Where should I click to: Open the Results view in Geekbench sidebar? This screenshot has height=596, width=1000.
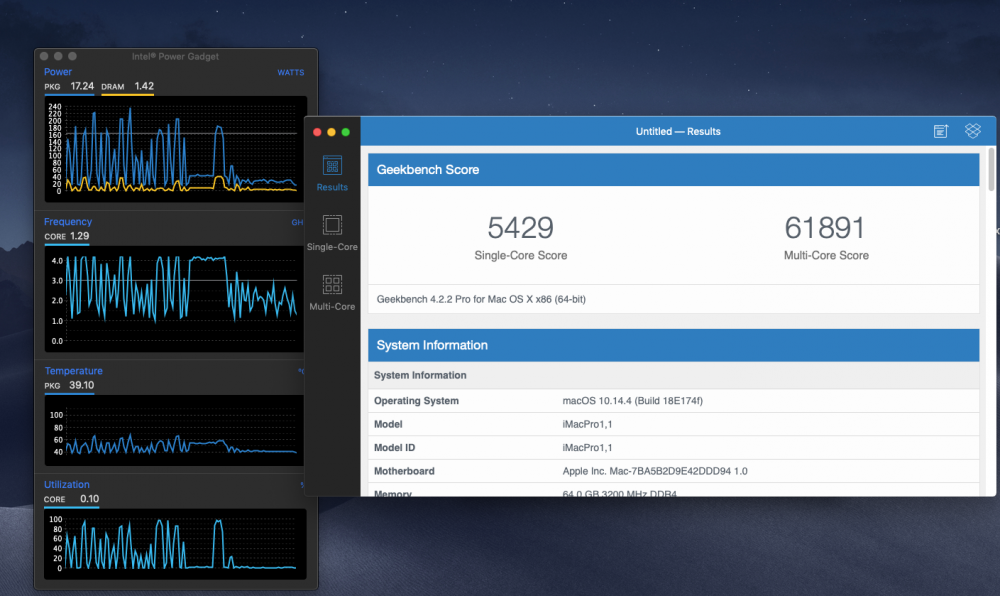[332, 173]
